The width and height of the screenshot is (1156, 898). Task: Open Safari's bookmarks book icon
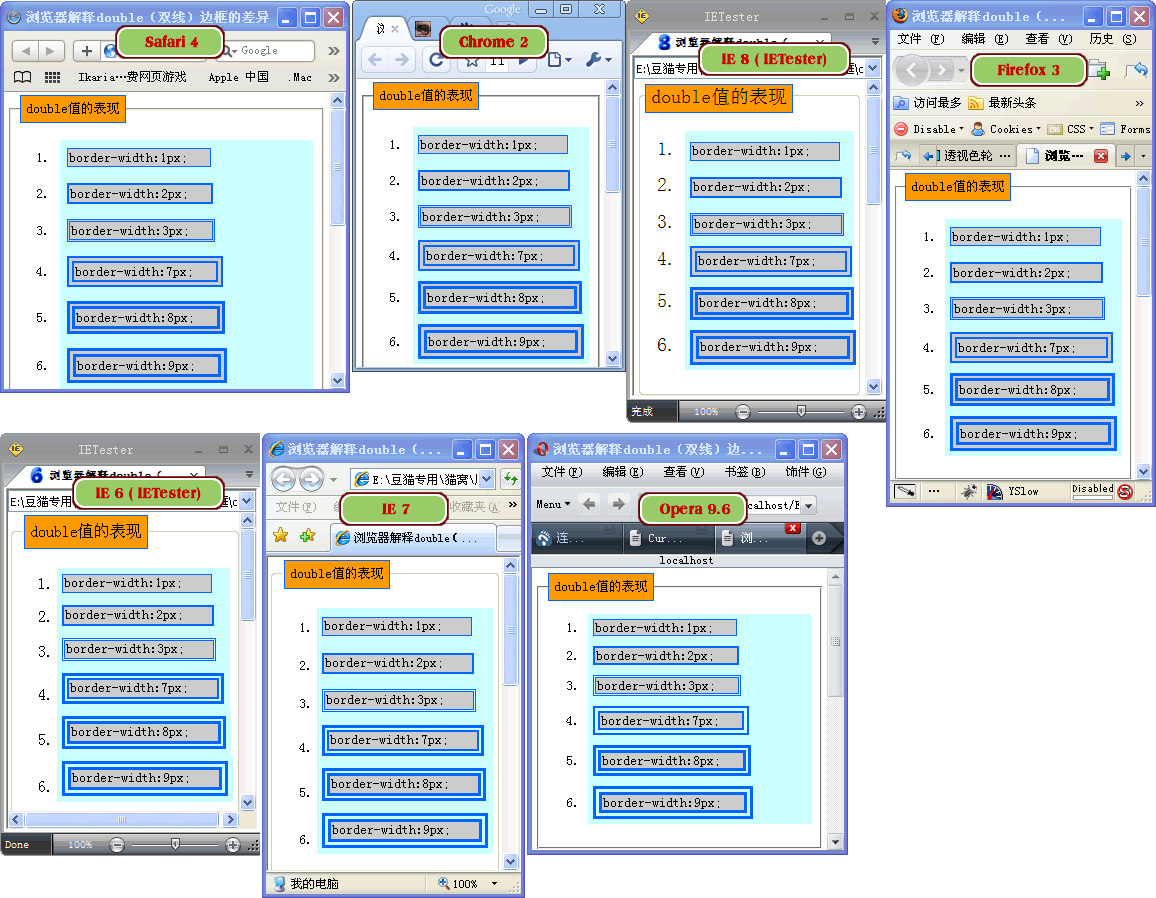click(x=23, y=77)
